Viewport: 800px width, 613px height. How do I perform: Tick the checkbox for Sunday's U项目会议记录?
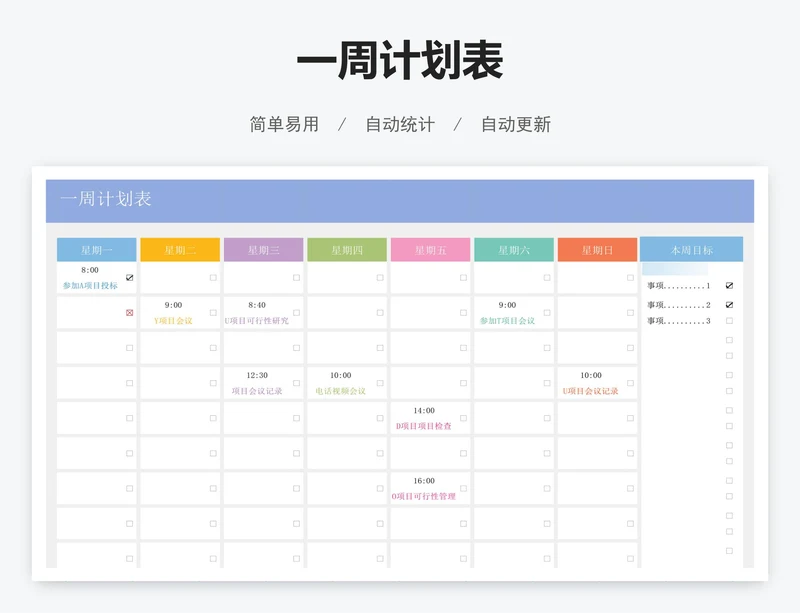pos(631,383)
